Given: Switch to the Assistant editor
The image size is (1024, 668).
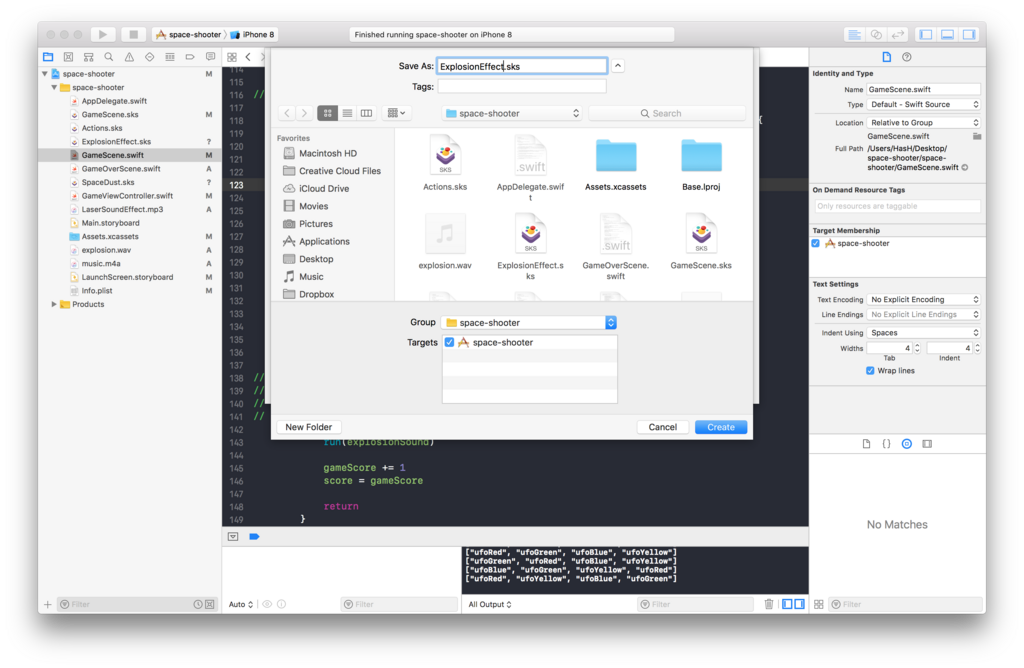Looking at the screenshot, I should tap(876, 35).
